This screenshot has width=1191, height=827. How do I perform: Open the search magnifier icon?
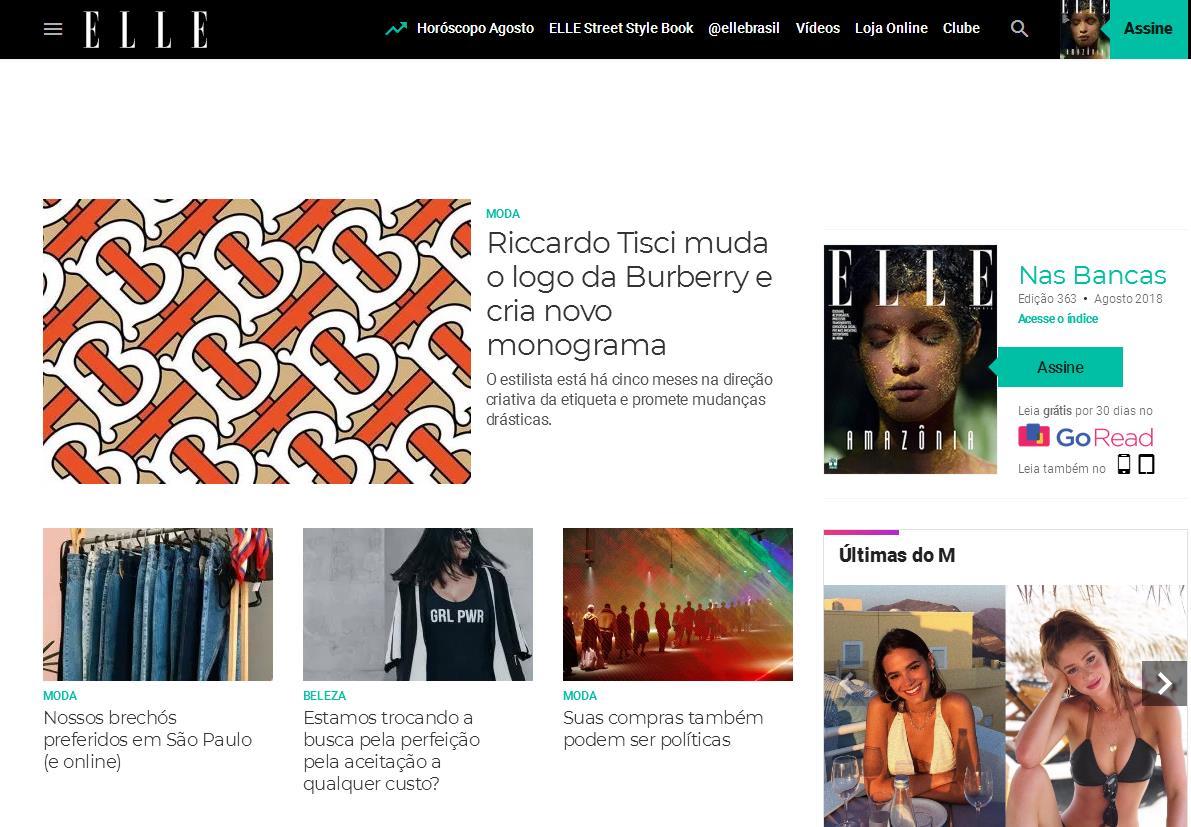[x=1019, y=29]
